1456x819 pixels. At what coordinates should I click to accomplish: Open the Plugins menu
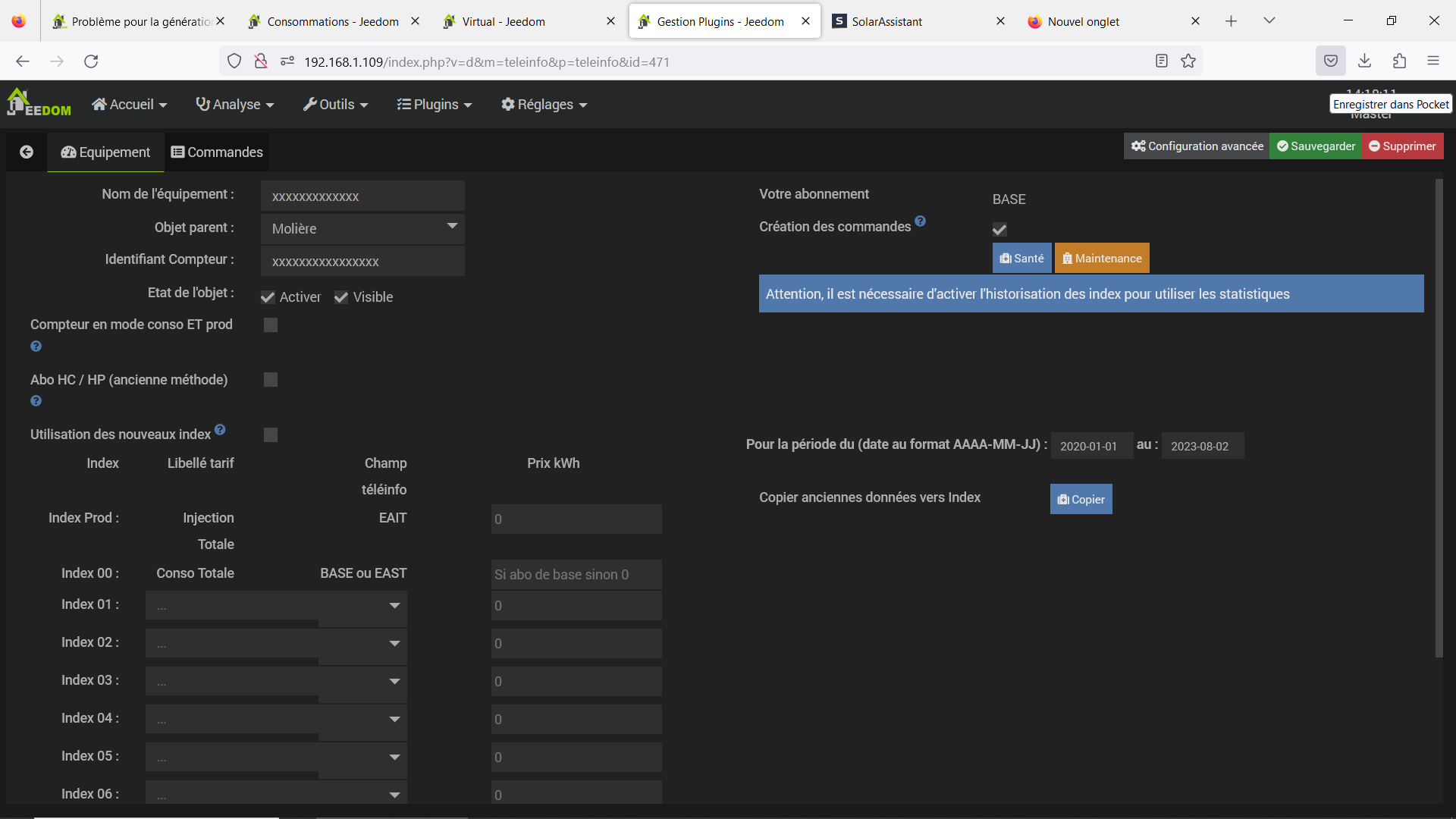tap(435, 105)
